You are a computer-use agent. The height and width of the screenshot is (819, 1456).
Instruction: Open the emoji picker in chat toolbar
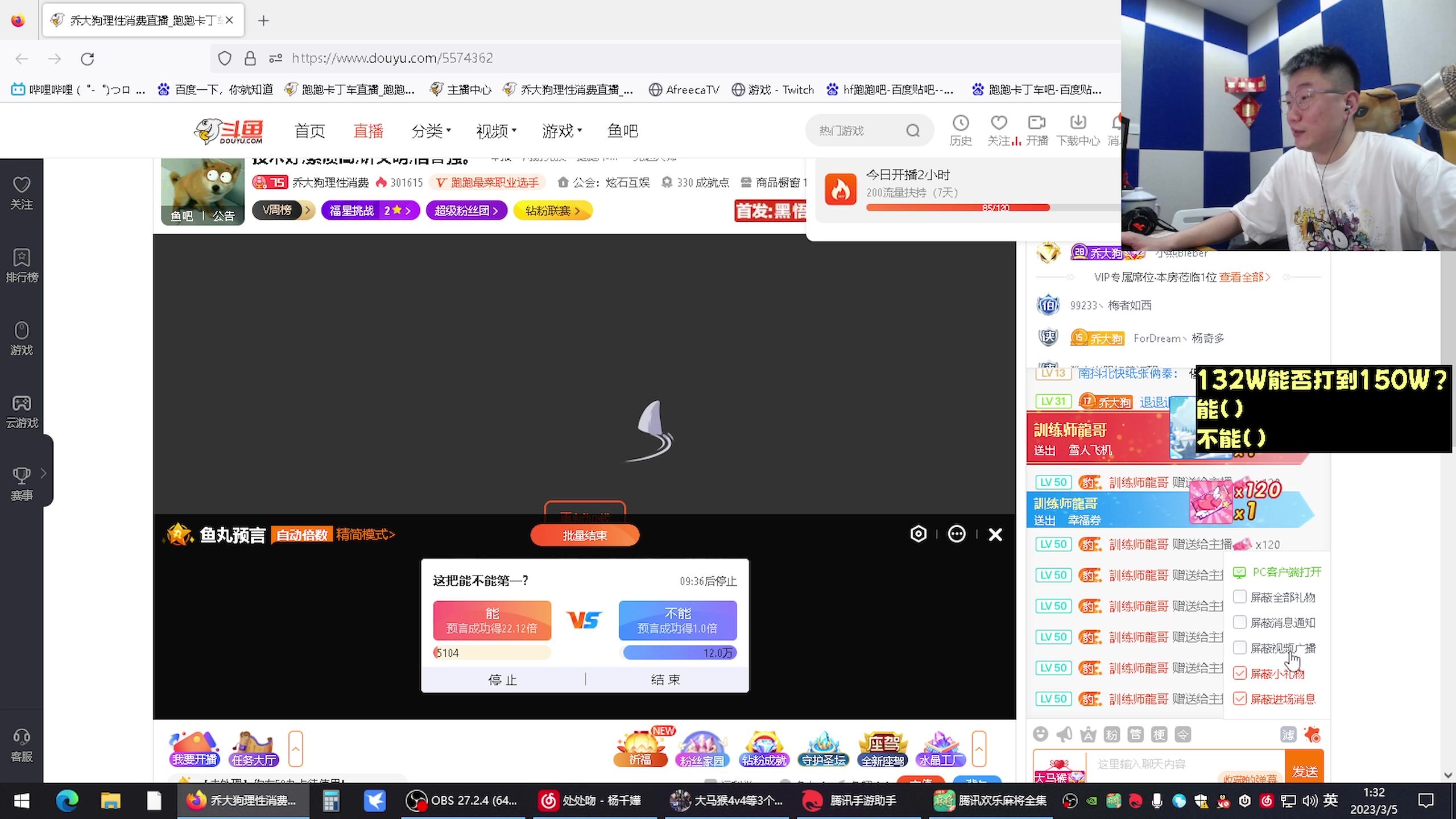1041,734
